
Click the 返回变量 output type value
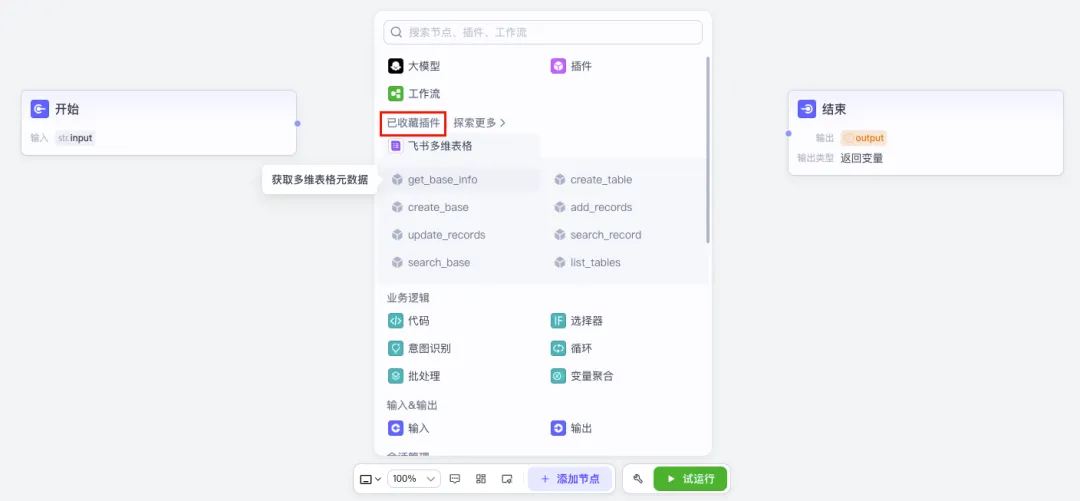tap(862, 158)
